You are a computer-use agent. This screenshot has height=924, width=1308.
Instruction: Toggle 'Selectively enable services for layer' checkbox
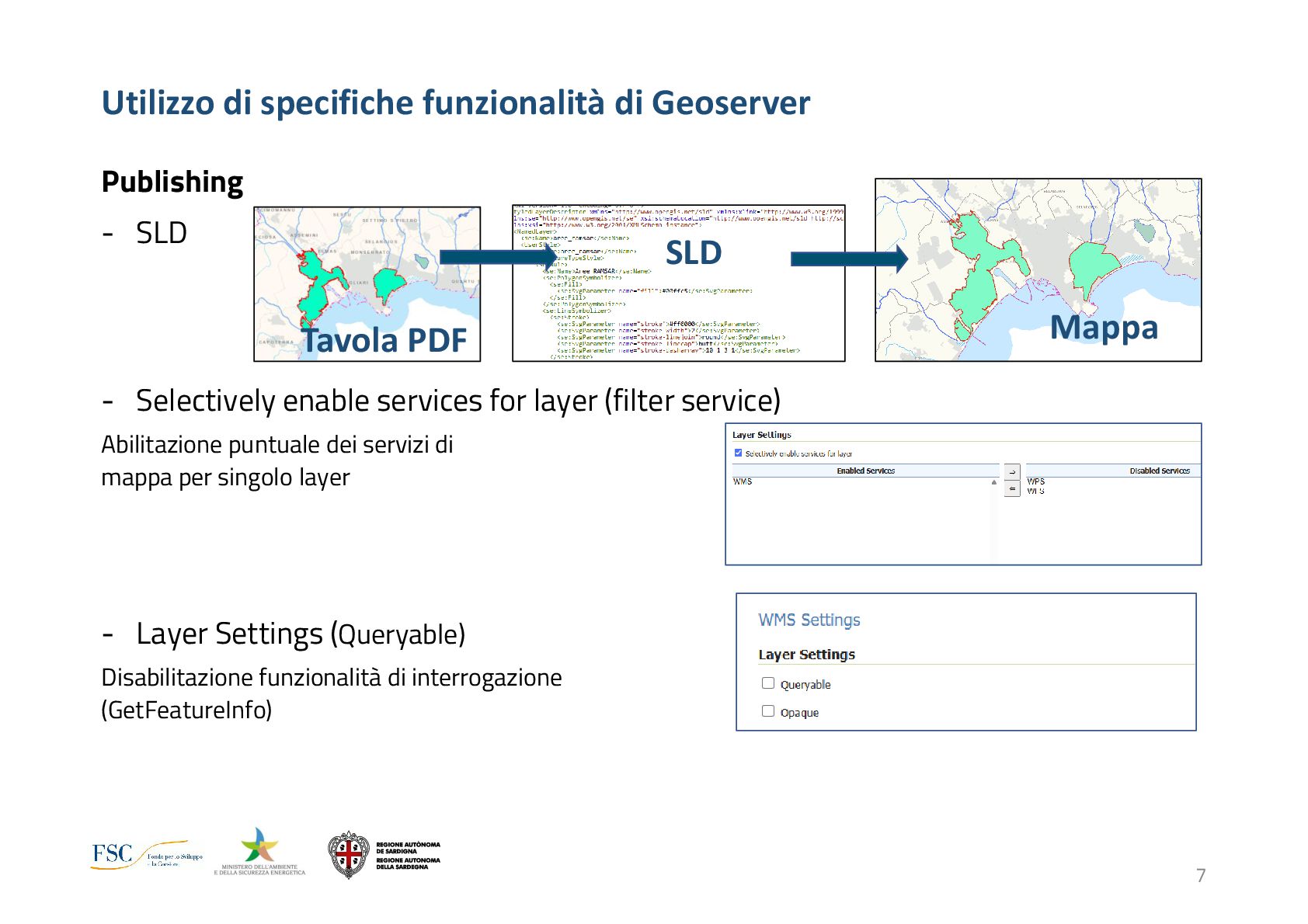point(738,453)
